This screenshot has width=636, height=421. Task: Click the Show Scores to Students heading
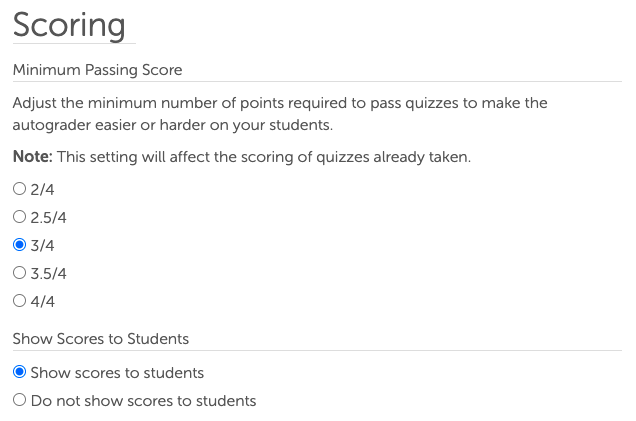[x=100, y=339]
